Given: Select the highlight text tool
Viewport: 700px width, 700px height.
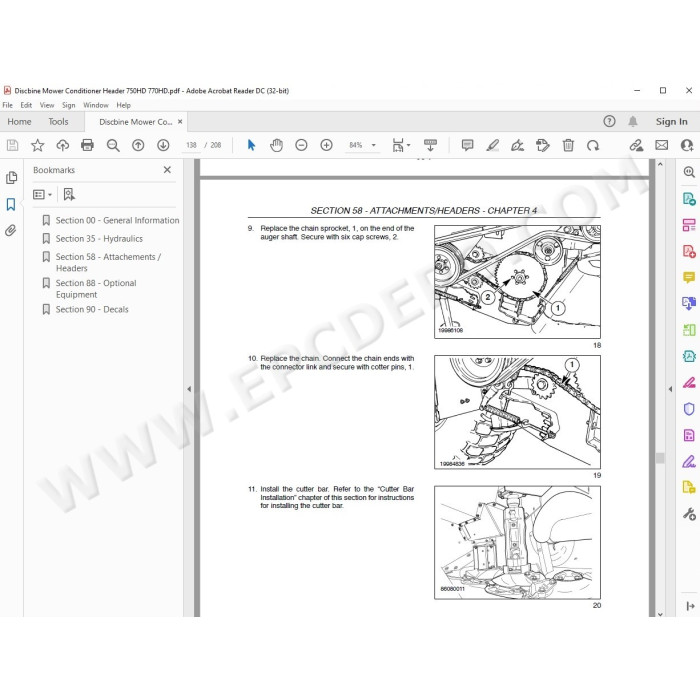Looking at the screenshot, I should pos(492,145).
